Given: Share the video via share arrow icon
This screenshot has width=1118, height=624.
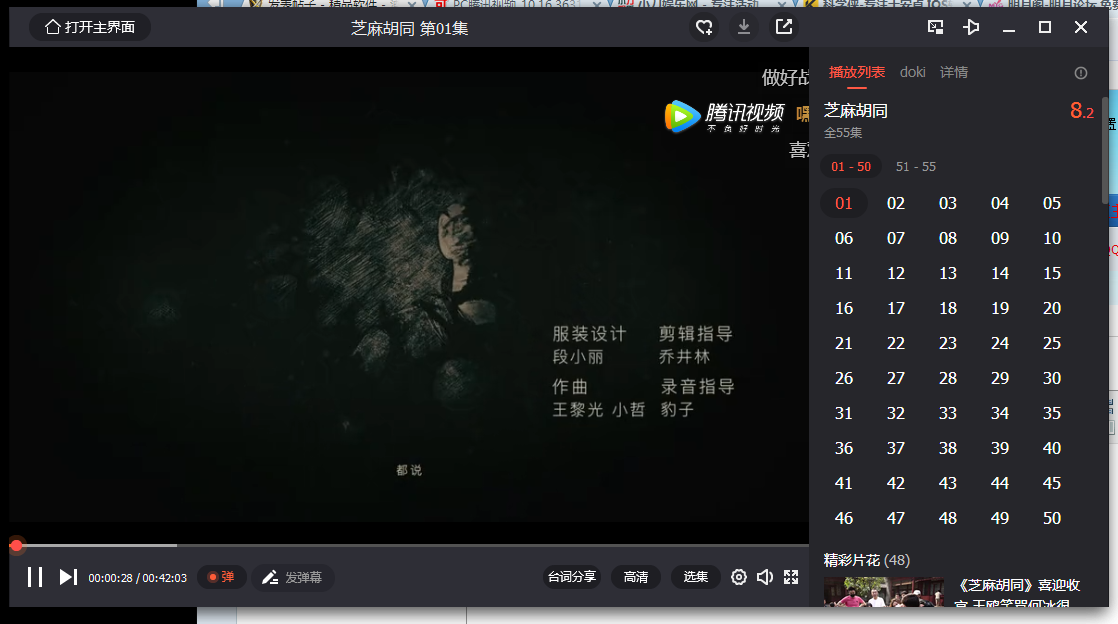Looking at the screenshot, I should (784, 27).
